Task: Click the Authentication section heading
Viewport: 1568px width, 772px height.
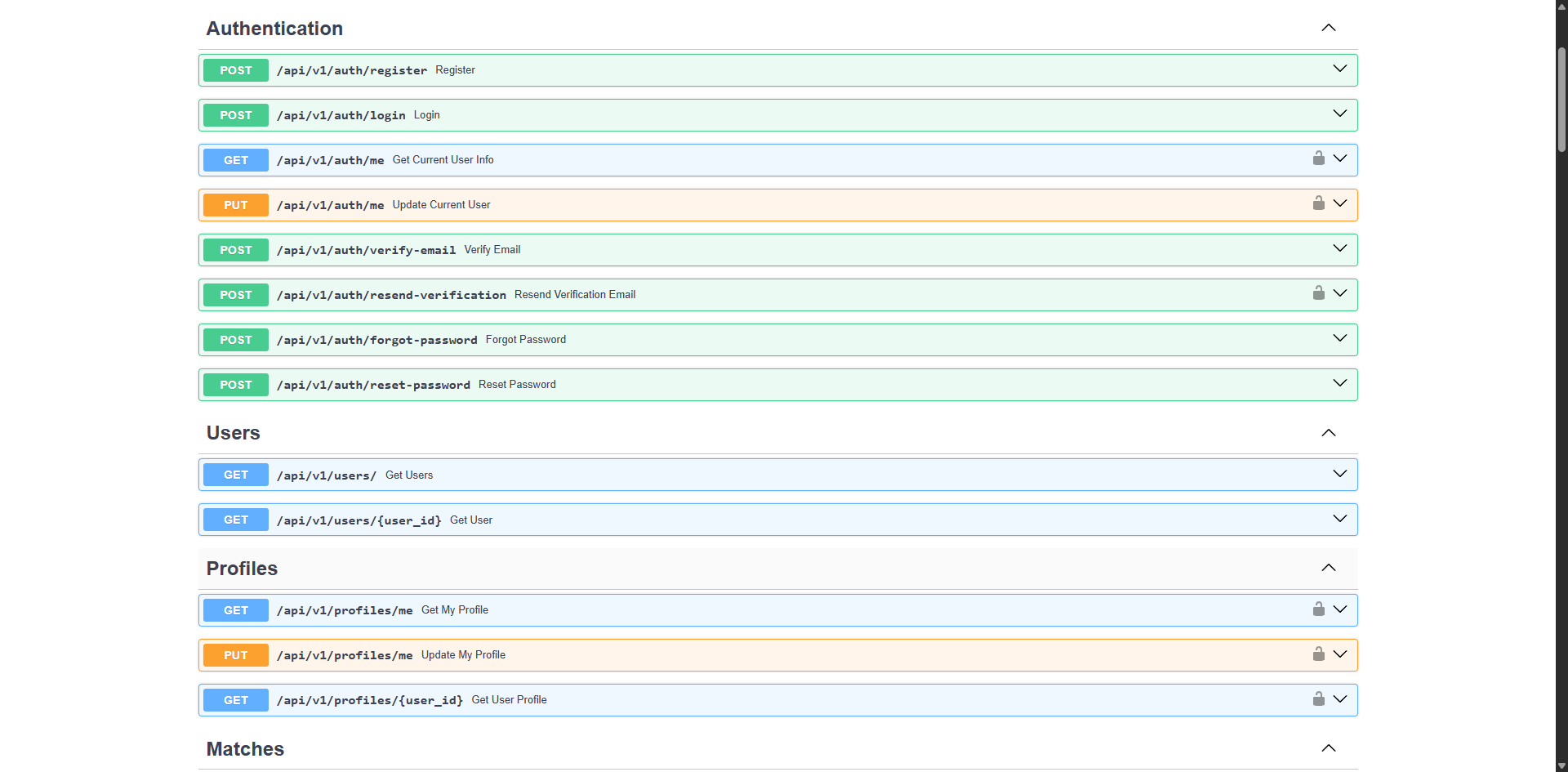Action: click(274, 29)
